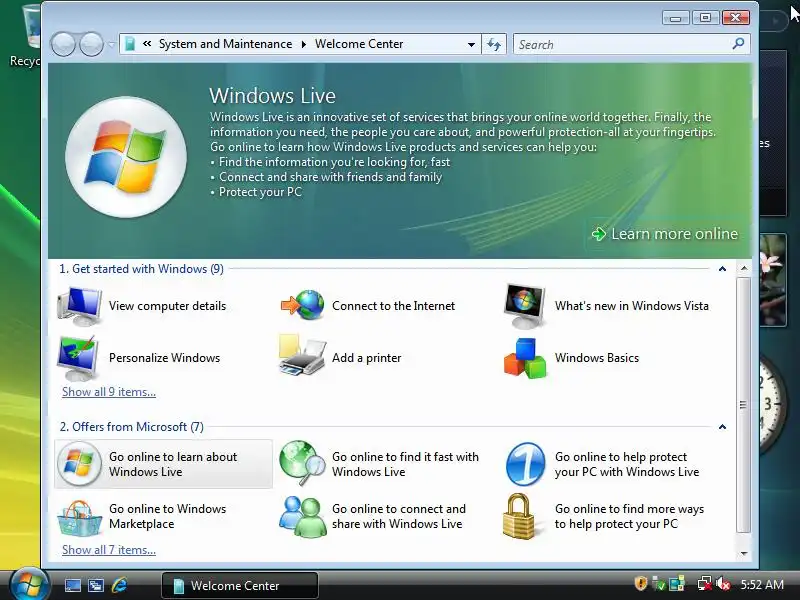Collapse the Get started with Windows section

tap(722, 269)
